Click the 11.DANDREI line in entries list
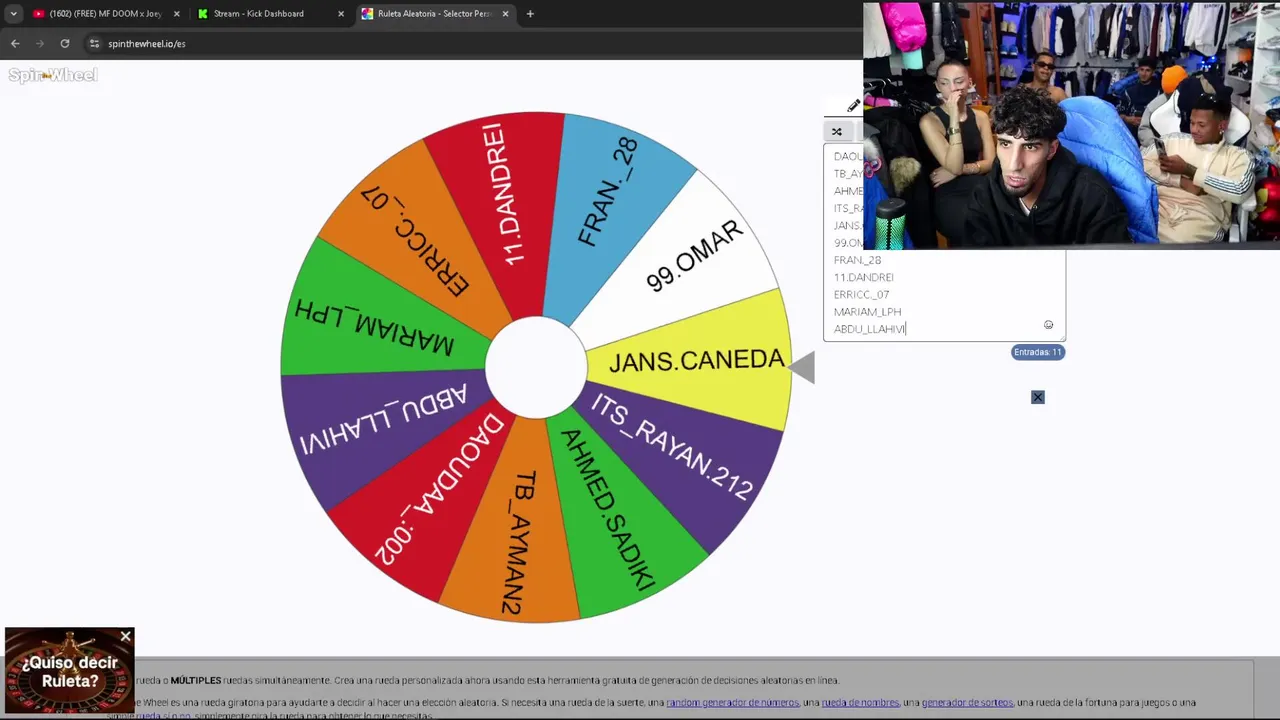 pos(864,277)
